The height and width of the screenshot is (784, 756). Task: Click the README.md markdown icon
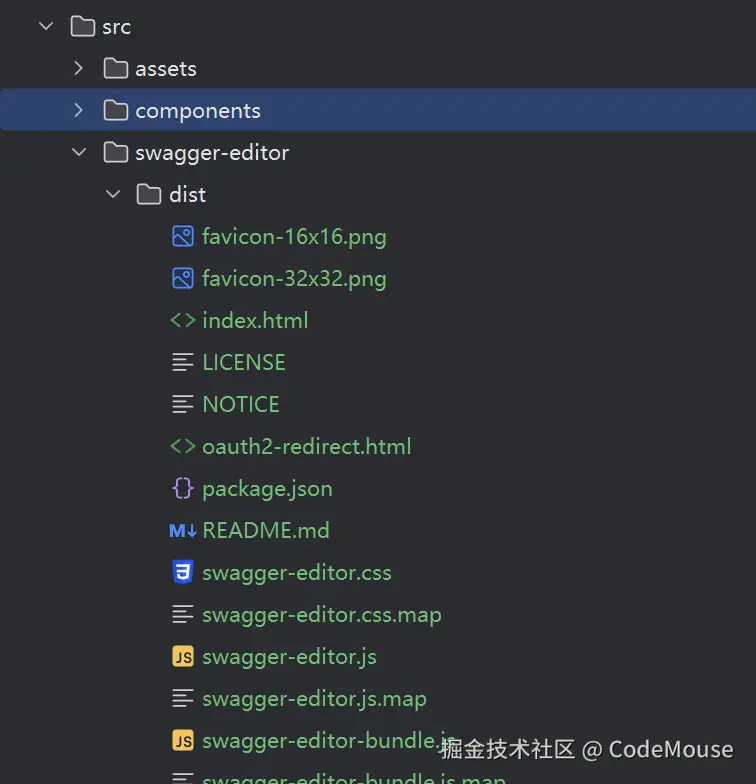tap(182, 530)
